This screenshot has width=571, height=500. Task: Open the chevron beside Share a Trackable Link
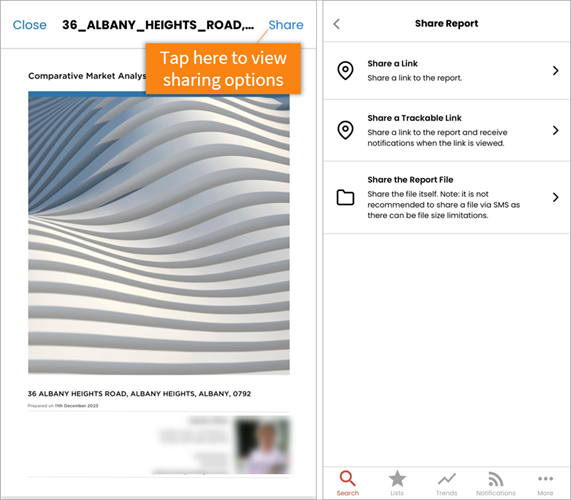[555, 130]
